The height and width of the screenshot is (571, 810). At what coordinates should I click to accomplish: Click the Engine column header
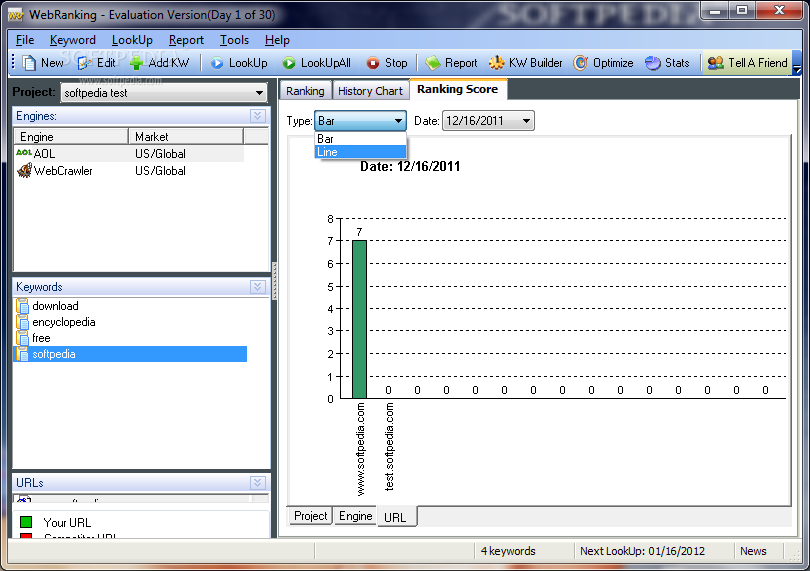(71, 136)
